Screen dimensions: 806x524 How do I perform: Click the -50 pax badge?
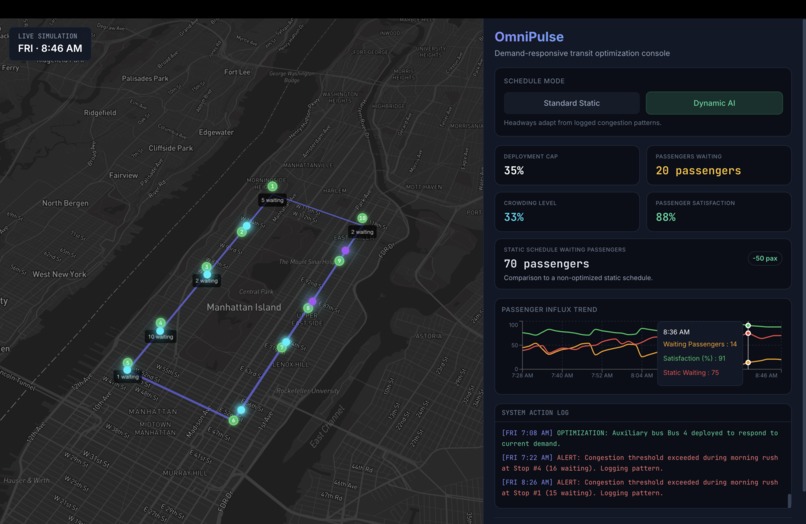[765, 258]
